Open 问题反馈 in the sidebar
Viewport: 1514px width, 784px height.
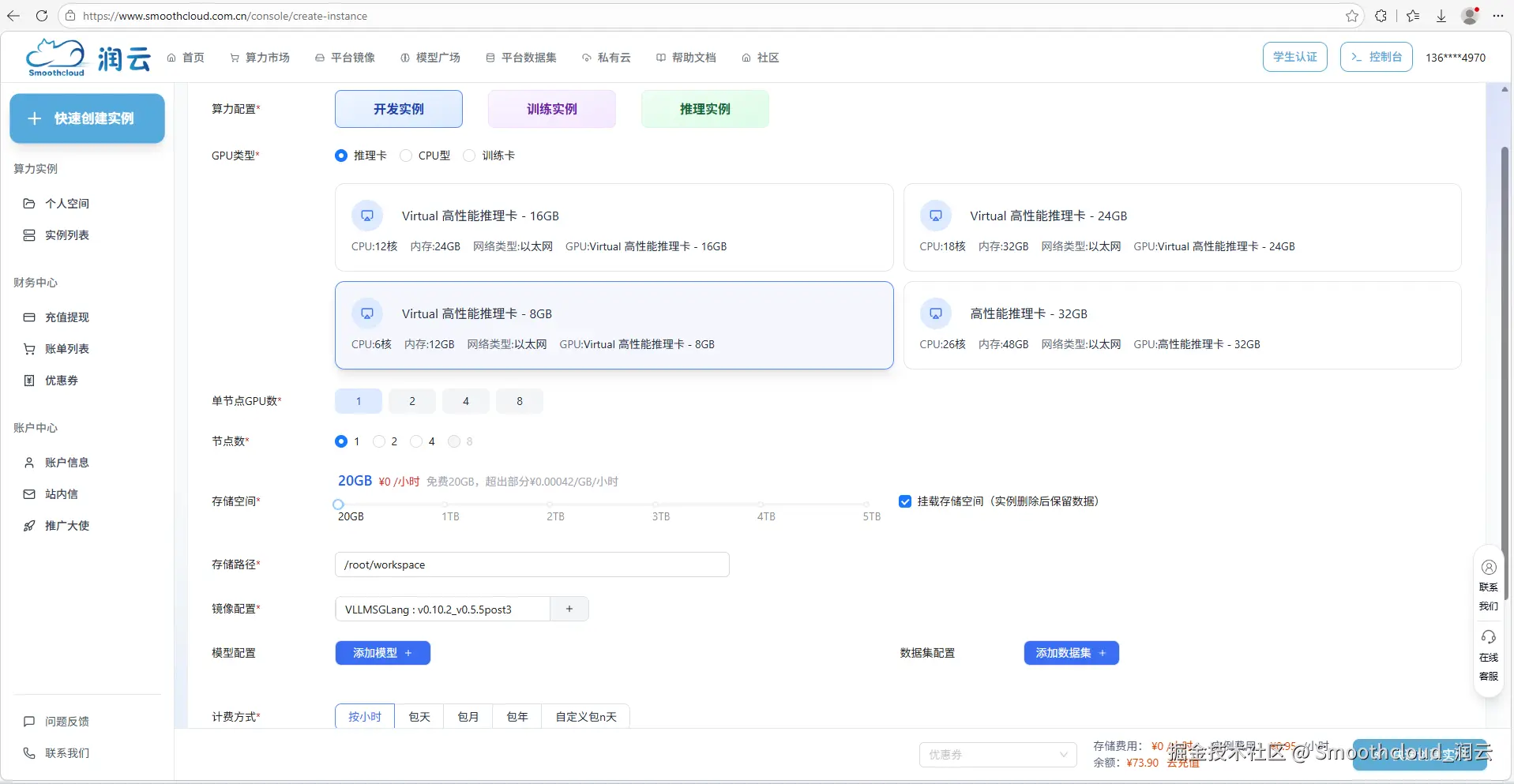(67, 722)
